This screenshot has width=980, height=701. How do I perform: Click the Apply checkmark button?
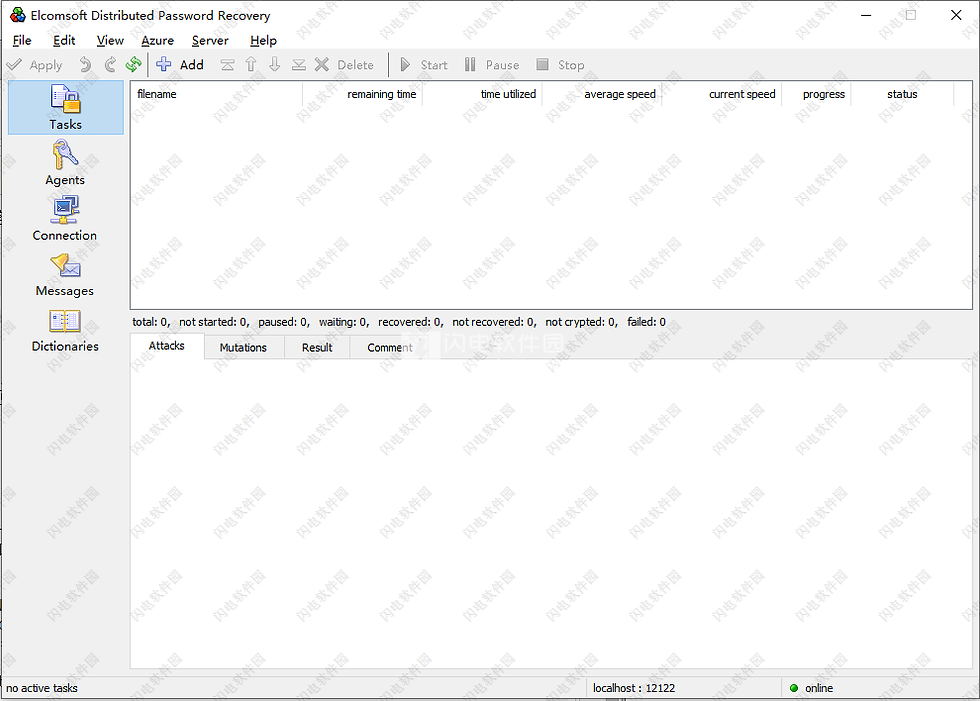(34, 65)
